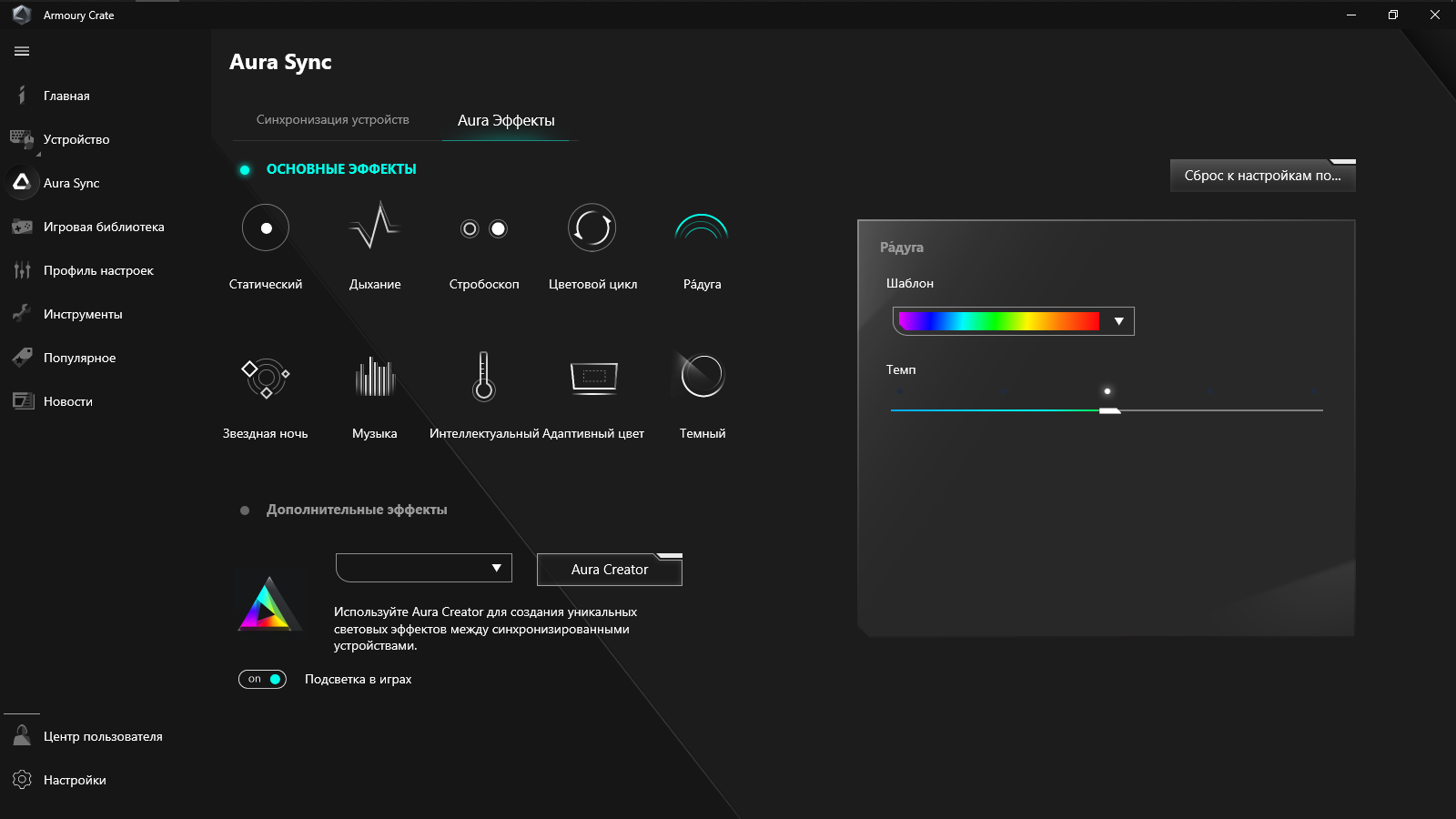
Task: Toggle the in-game lighting (Подсветка в играх) switch
Action: [x=262, y=679]
